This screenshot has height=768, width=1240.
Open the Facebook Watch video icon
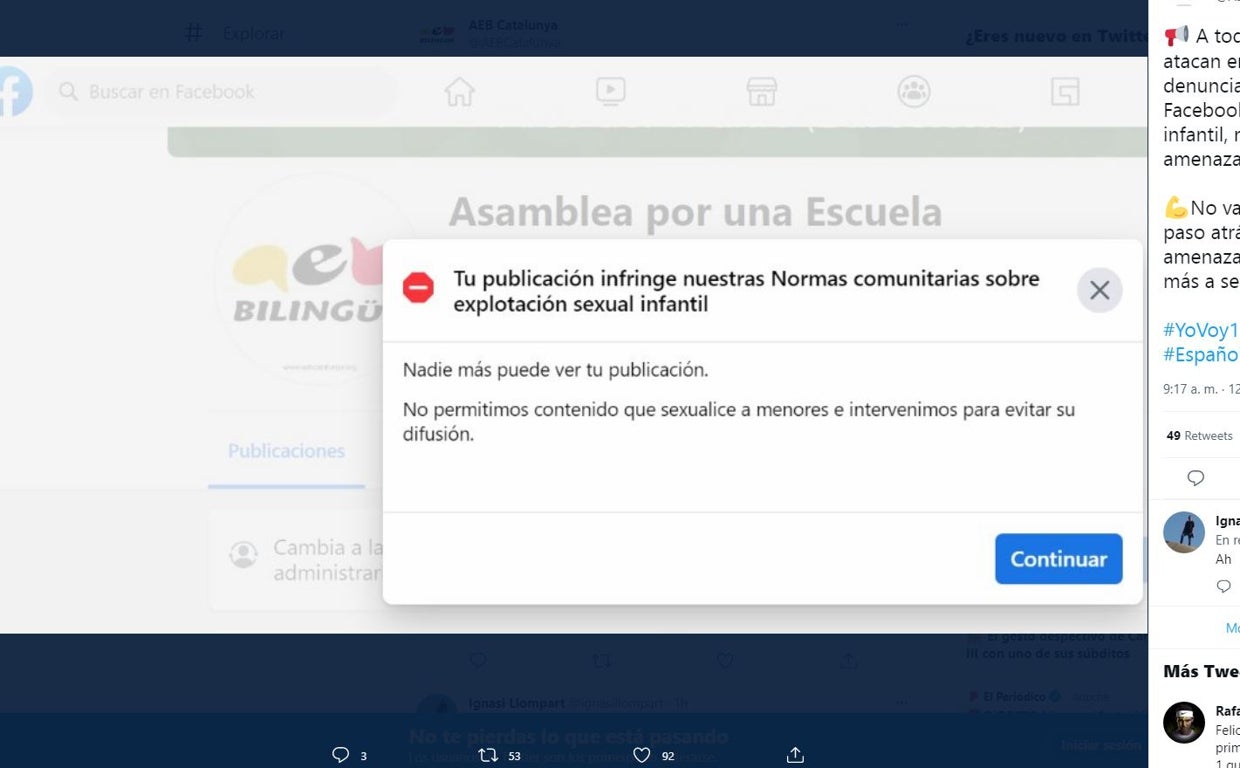(610, 92)
